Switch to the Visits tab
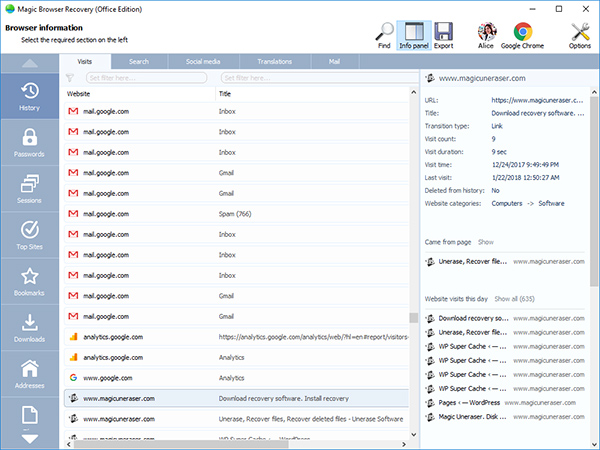The image size is (600, 450). click(85, 62)
